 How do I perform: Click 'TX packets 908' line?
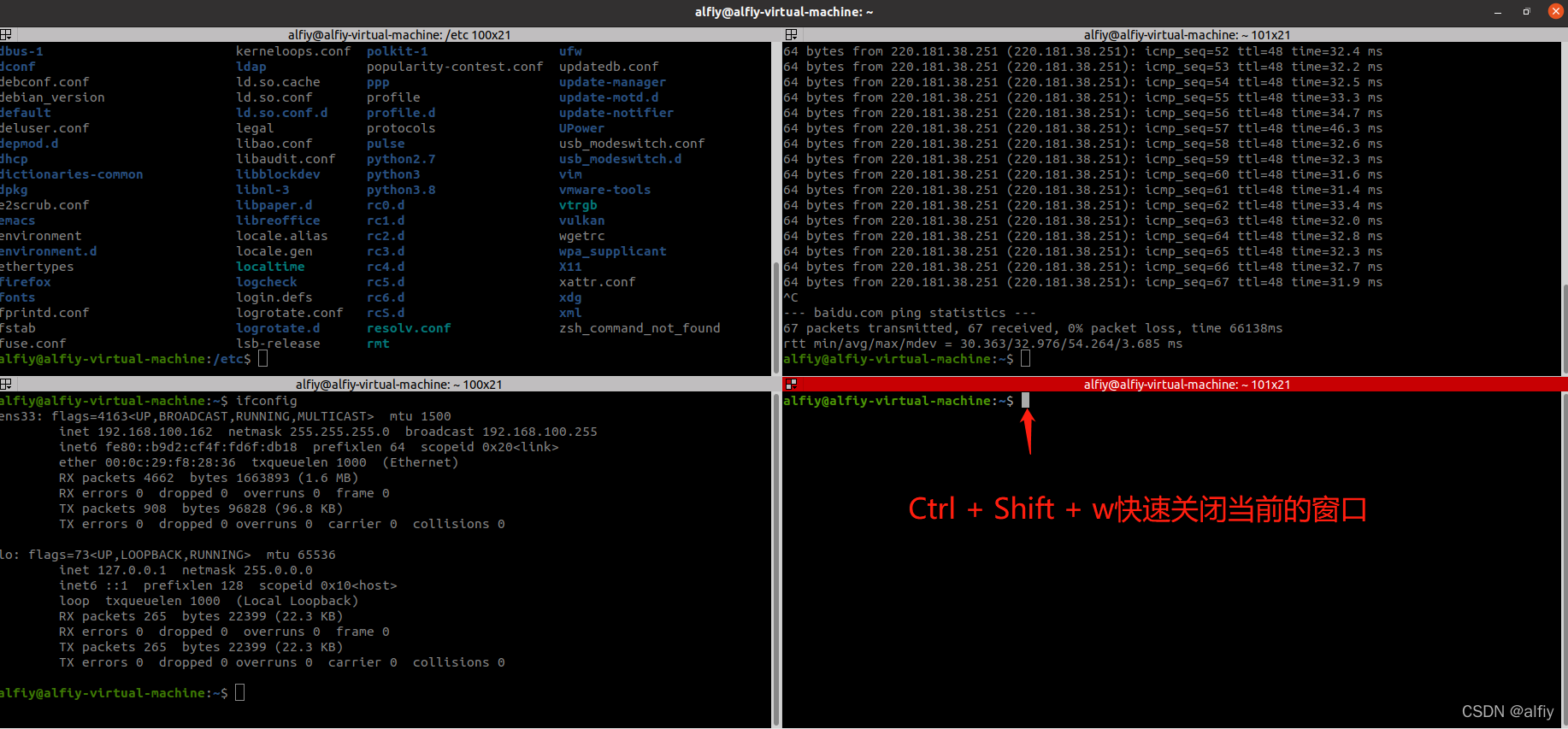[201, 509]
